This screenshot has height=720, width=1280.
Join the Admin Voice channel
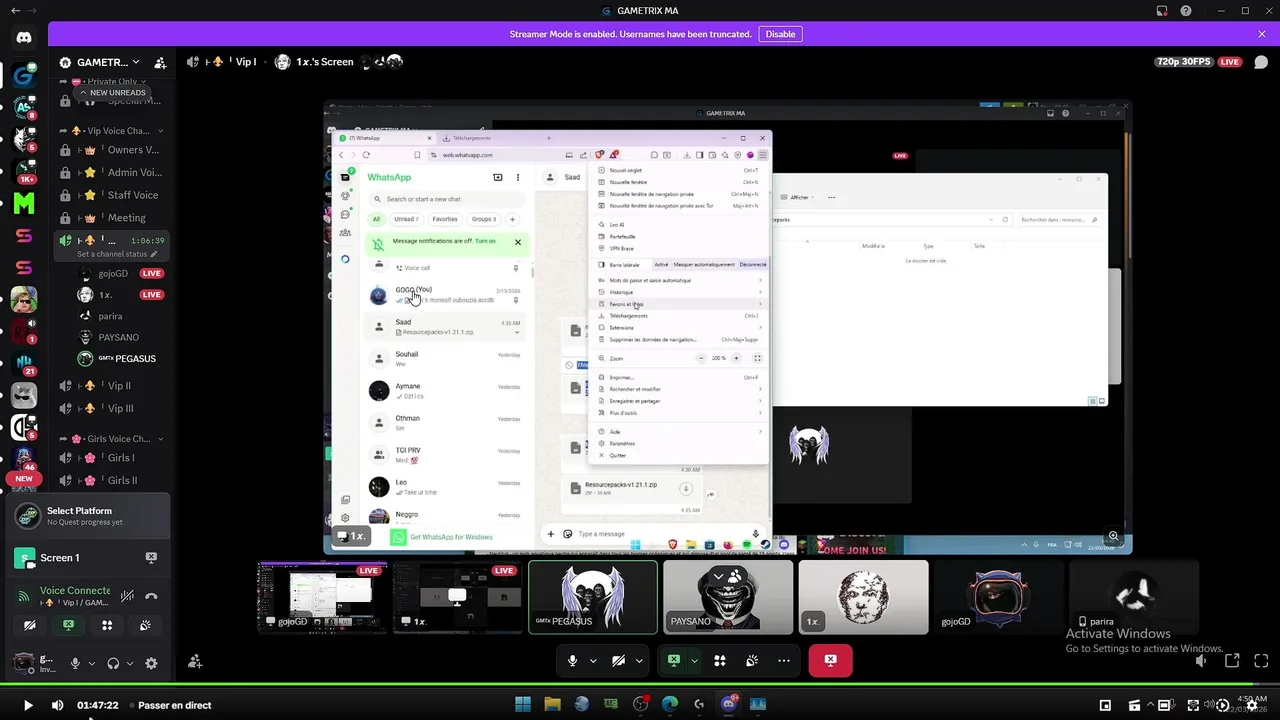click(x=112, y=172)
